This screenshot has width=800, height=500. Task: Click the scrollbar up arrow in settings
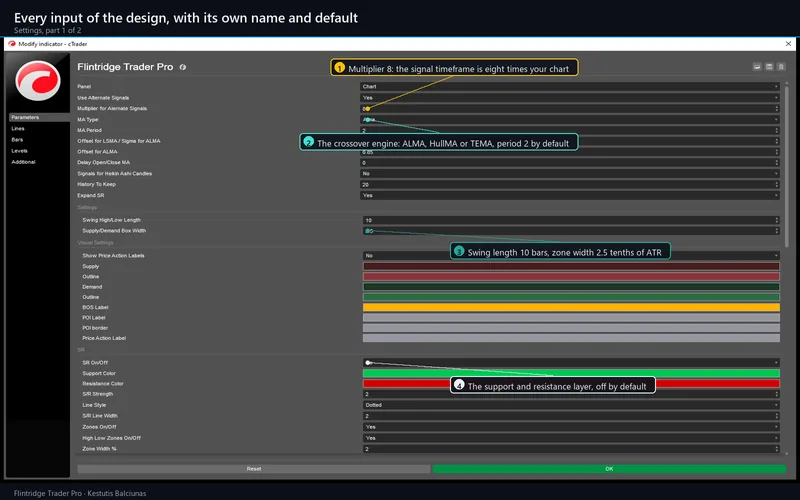786,83
